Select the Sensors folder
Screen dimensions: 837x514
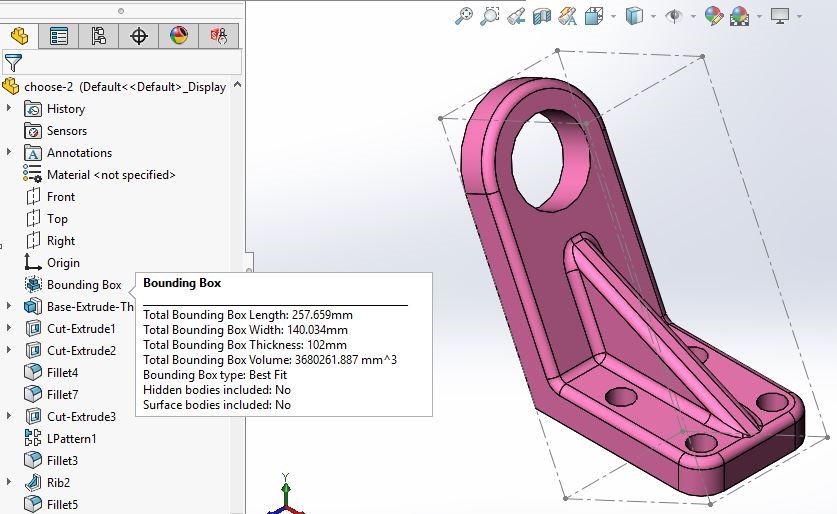point(56,131)
